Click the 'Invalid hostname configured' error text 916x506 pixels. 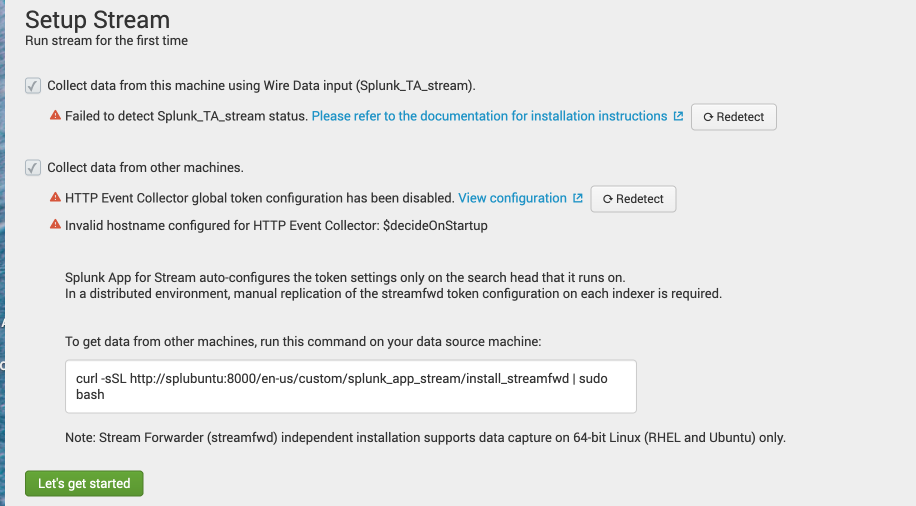[x=276, y=226]
